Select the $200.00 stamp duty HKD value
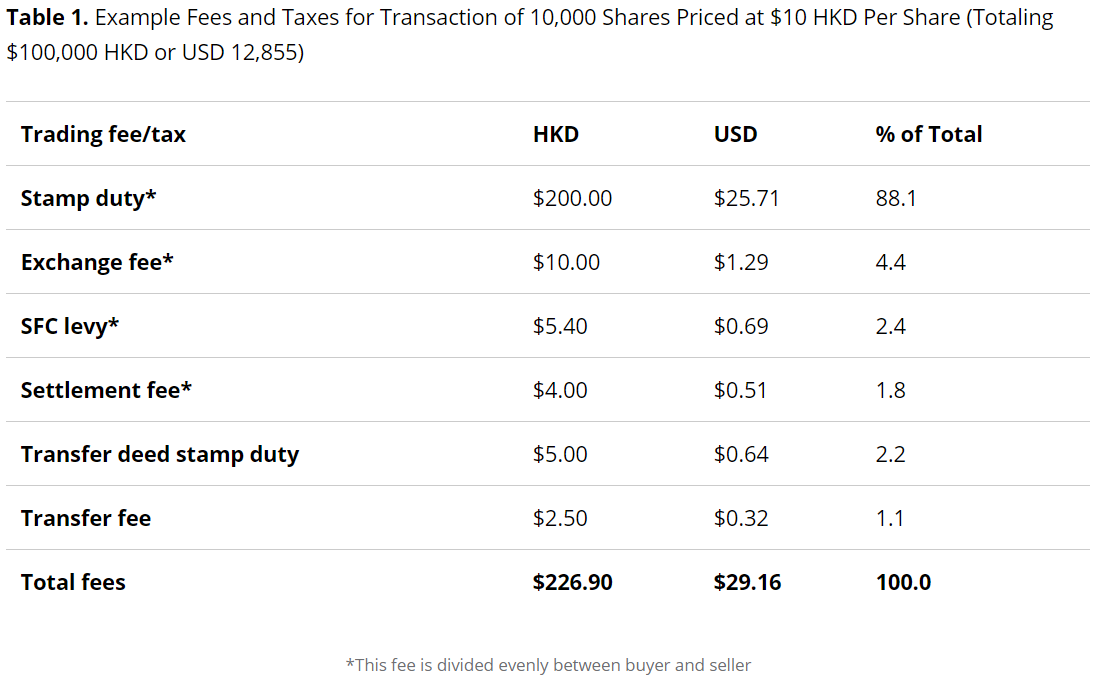 point(572,198)
